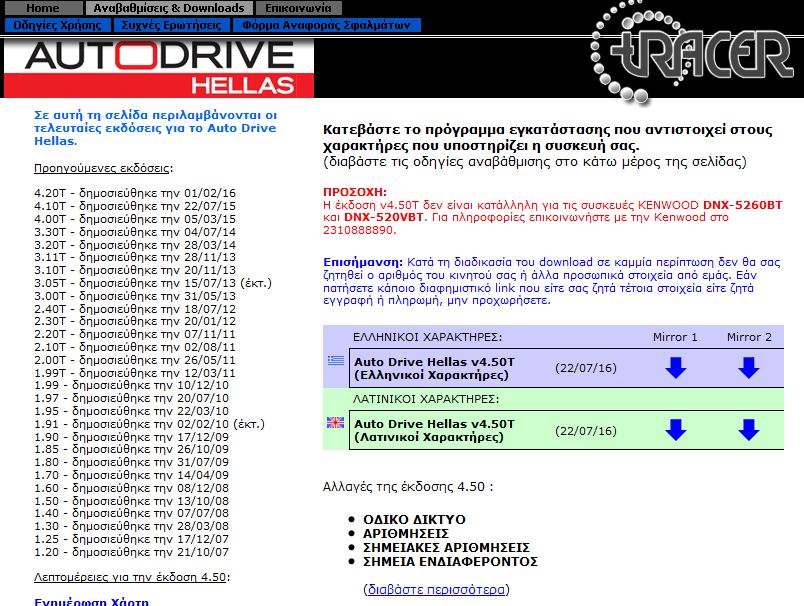Select version 2.20T entry dated 07/11/11

[x=135, y=334]
